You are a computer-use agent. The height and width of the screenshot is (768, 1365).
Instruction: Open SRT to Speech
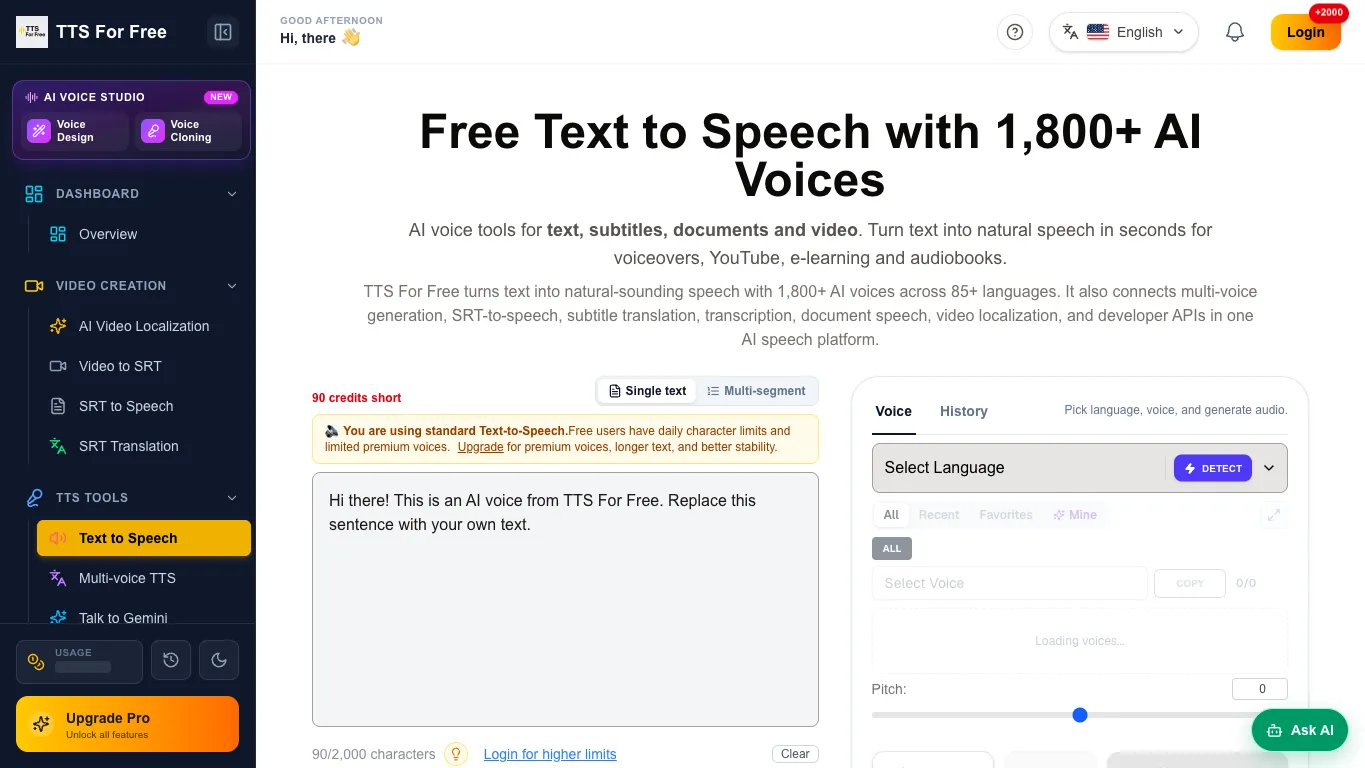tap(144, 406)
